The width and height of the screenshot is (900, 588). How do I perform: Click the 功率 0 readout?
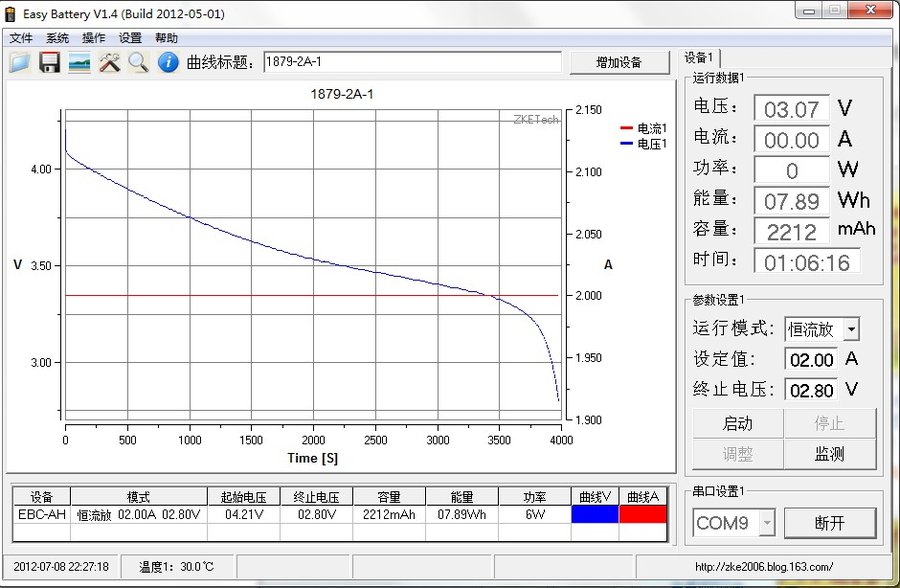coord(792,171)
